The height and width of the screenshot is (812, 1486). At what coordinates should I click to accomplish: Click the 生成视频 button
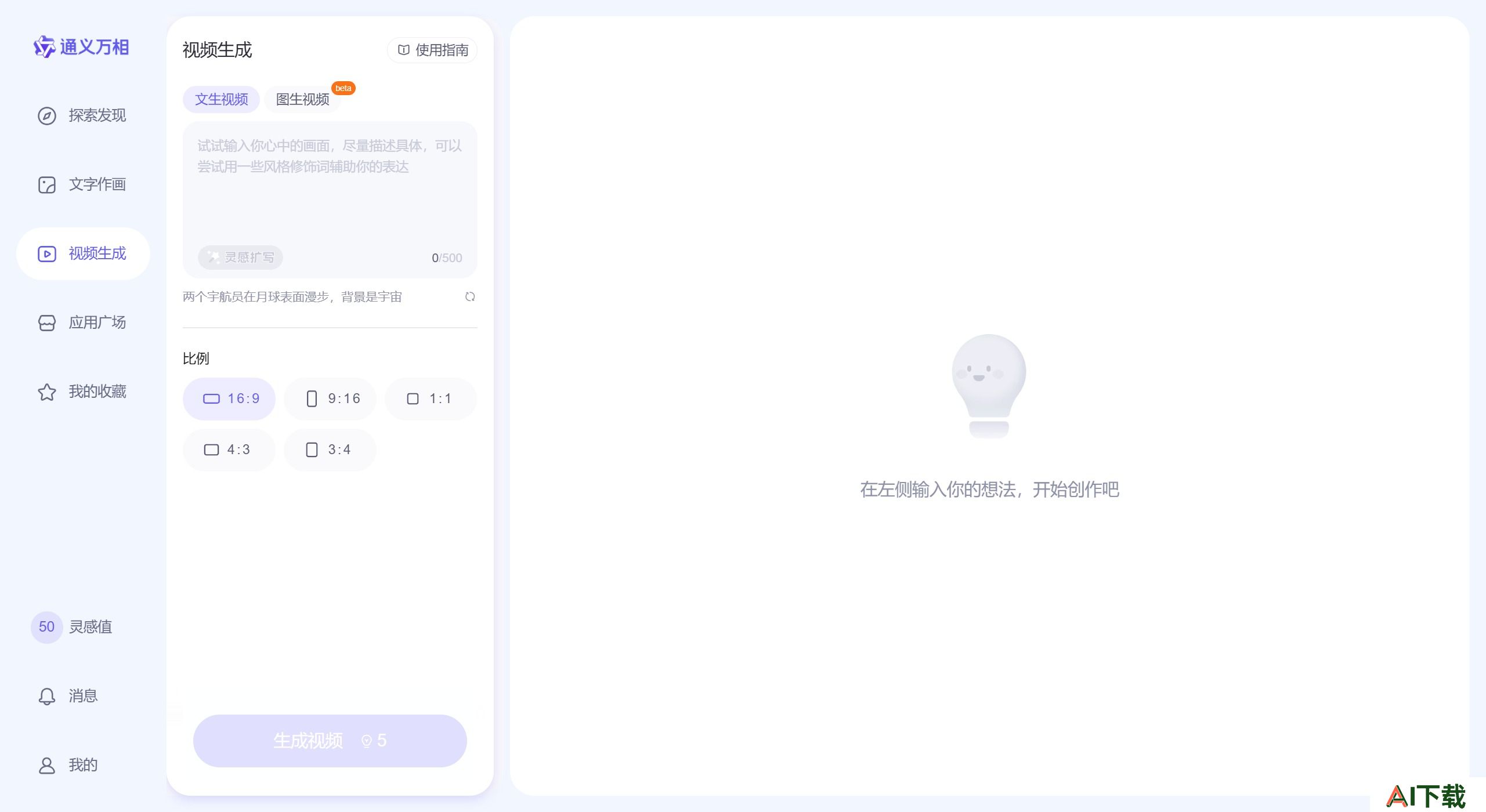[x=330, y=741]
